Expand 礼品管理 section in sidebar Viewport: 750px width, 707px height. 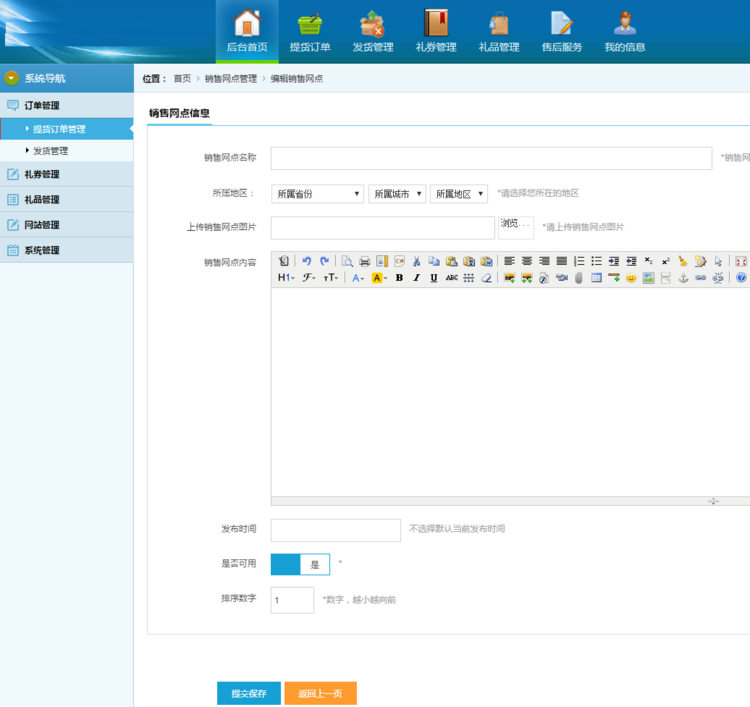pos(42,200)
